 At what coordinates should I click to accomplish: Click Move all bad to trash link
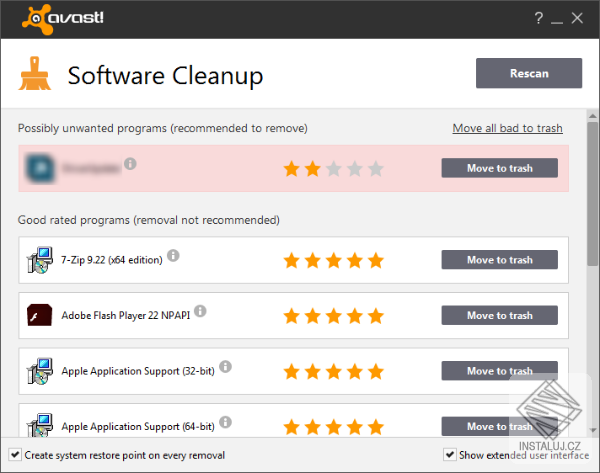(507, 128)
